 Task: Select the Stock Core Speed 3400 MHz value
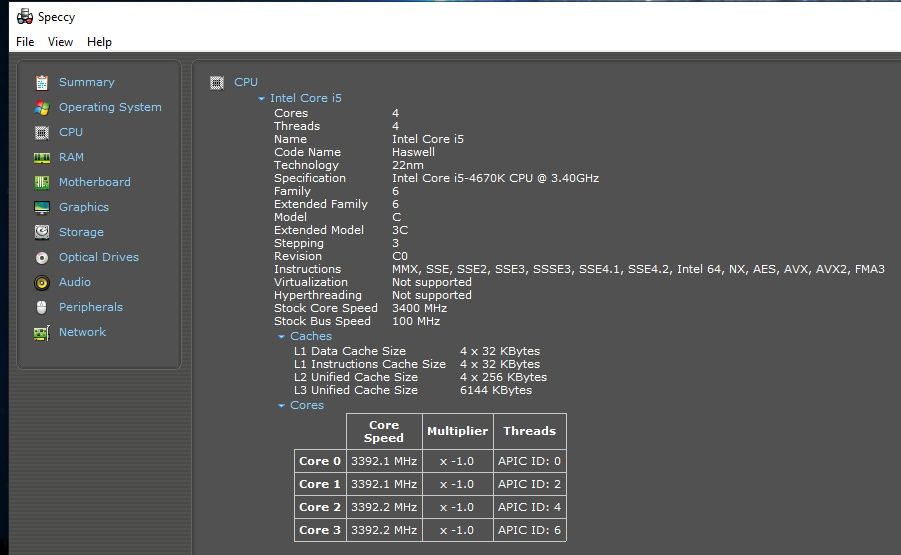[419, 308]
